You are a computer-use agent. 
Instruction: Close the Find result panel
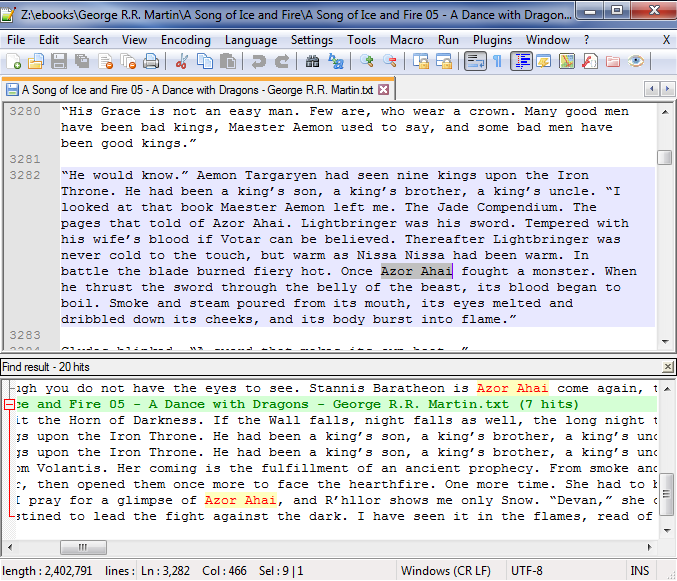coord(668,367)
